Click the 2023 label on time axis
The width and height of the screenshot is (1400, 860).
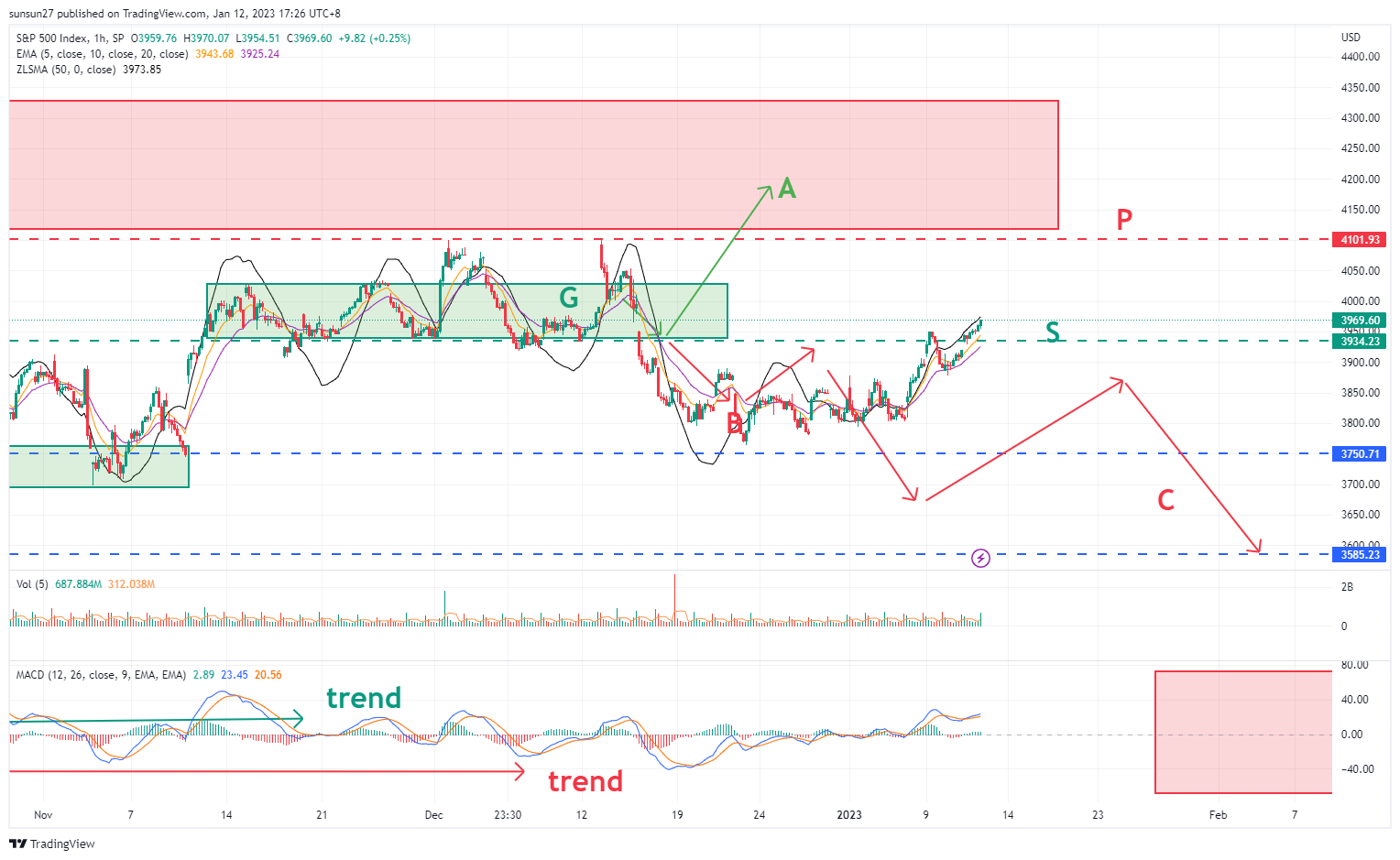click(x=849, y=814)
